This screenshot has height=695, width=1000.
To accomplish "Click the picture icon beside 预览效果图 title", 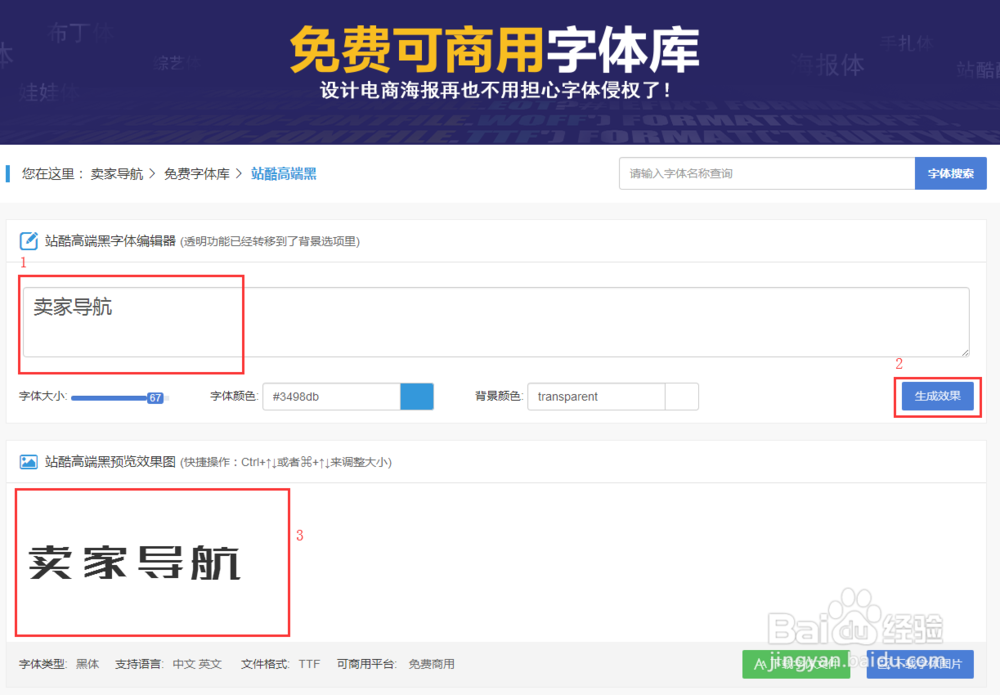I will pyautogui.click(x=27, y=462).
